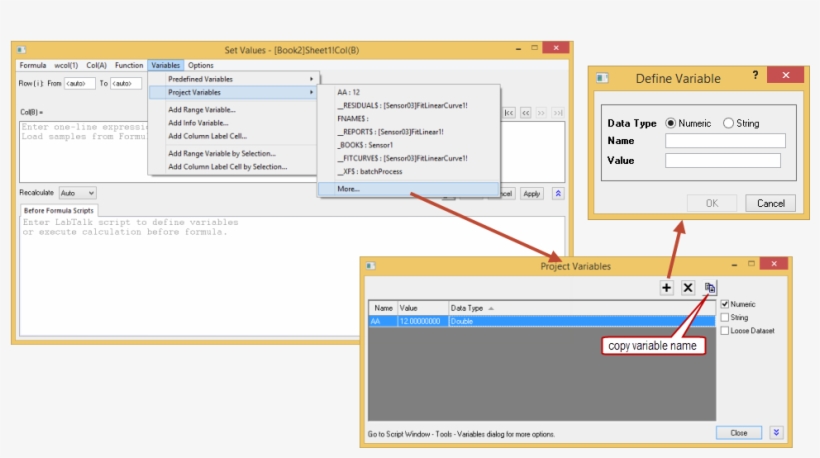
Task: Click the copy variable name icon
Action: point(710,287)
